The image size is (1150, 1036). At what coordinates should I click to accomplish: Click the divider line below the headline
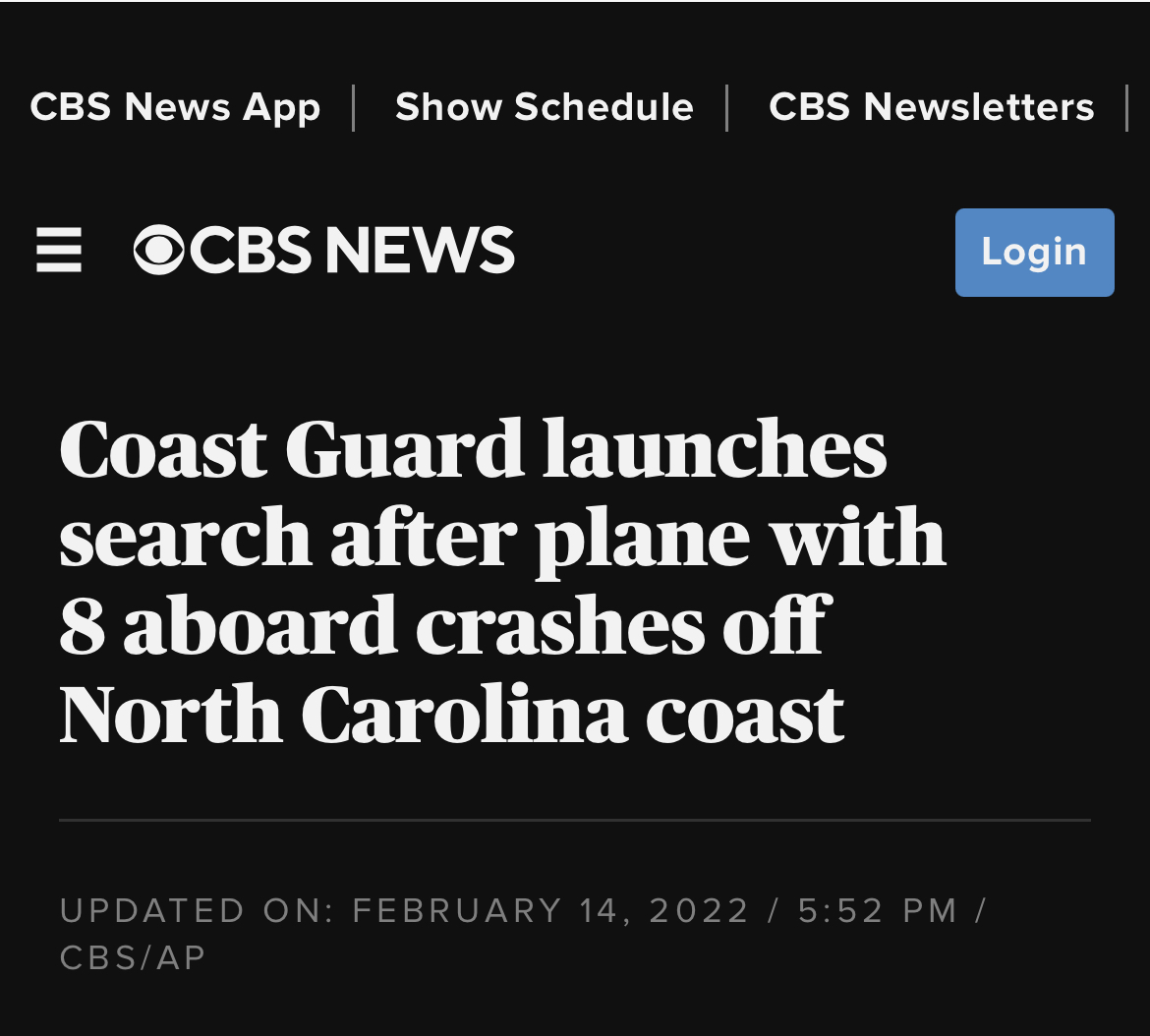point(575,819)
